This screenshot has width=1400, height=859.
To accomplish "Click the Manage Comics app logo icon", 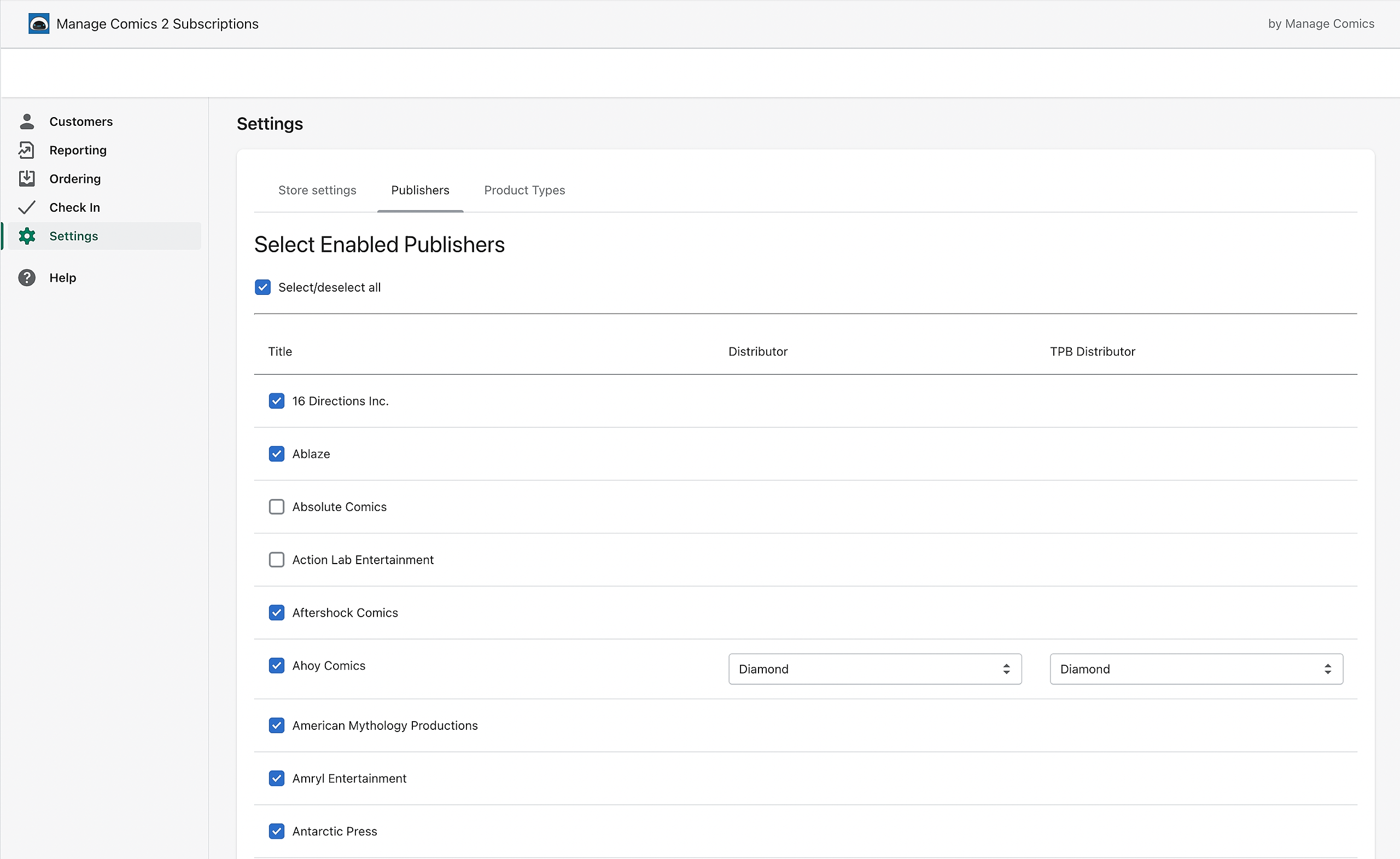I will point(39,24).
